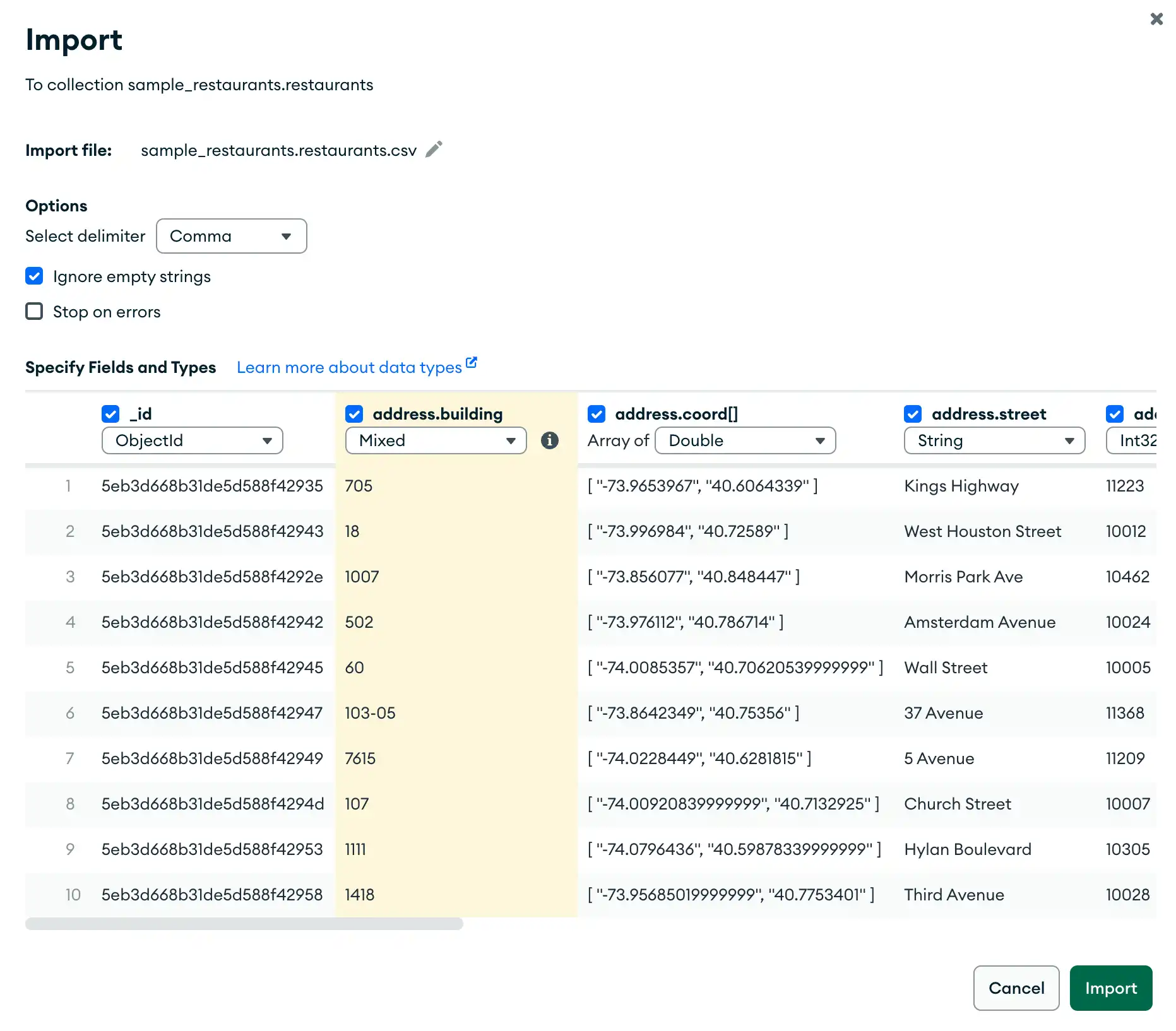
Task: Open the Select delimiter Comma dropdown
Action: (232, 236)
